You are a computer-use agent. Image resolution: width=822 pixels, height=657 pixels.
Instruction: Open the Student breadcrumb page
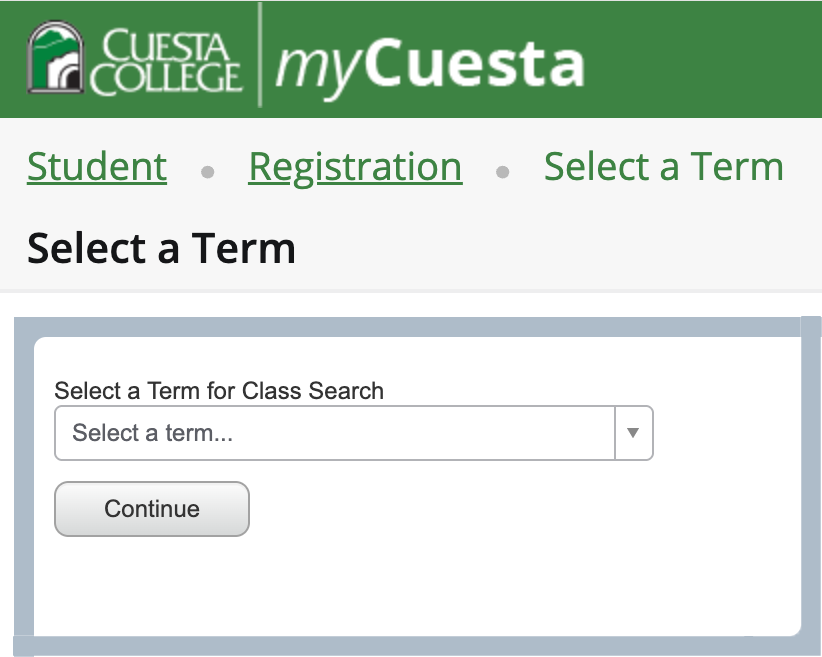click(x=96, y=167)
